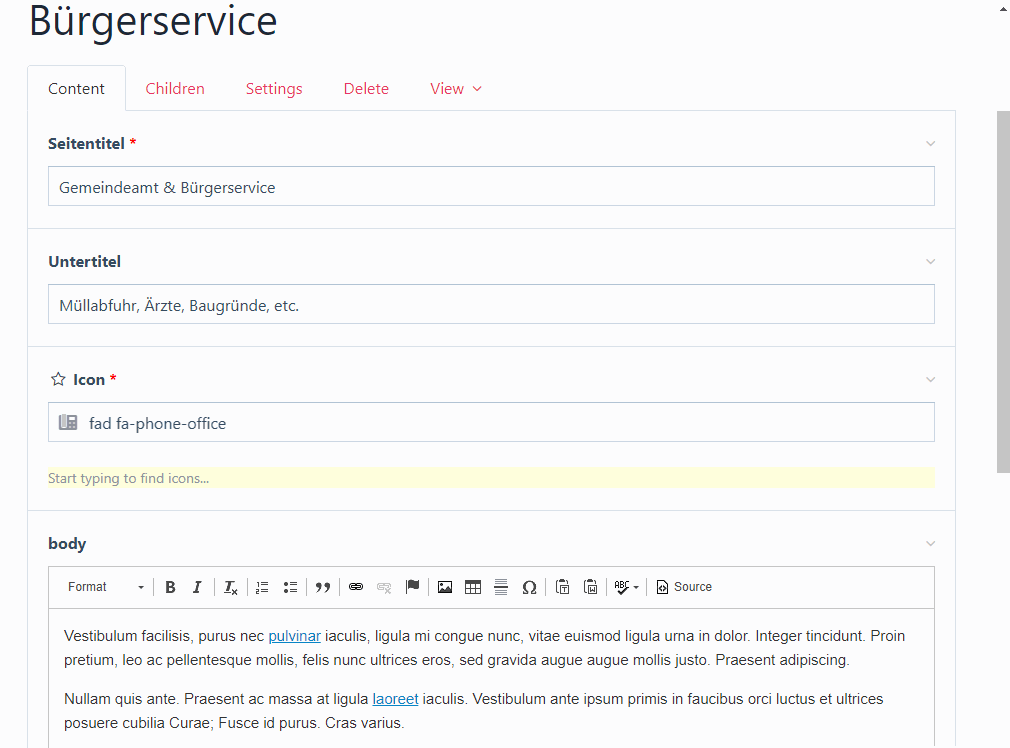This screenshot has width=1010, height=748.
Task: Collapse the Icon field section
Action: click(931, 379)
